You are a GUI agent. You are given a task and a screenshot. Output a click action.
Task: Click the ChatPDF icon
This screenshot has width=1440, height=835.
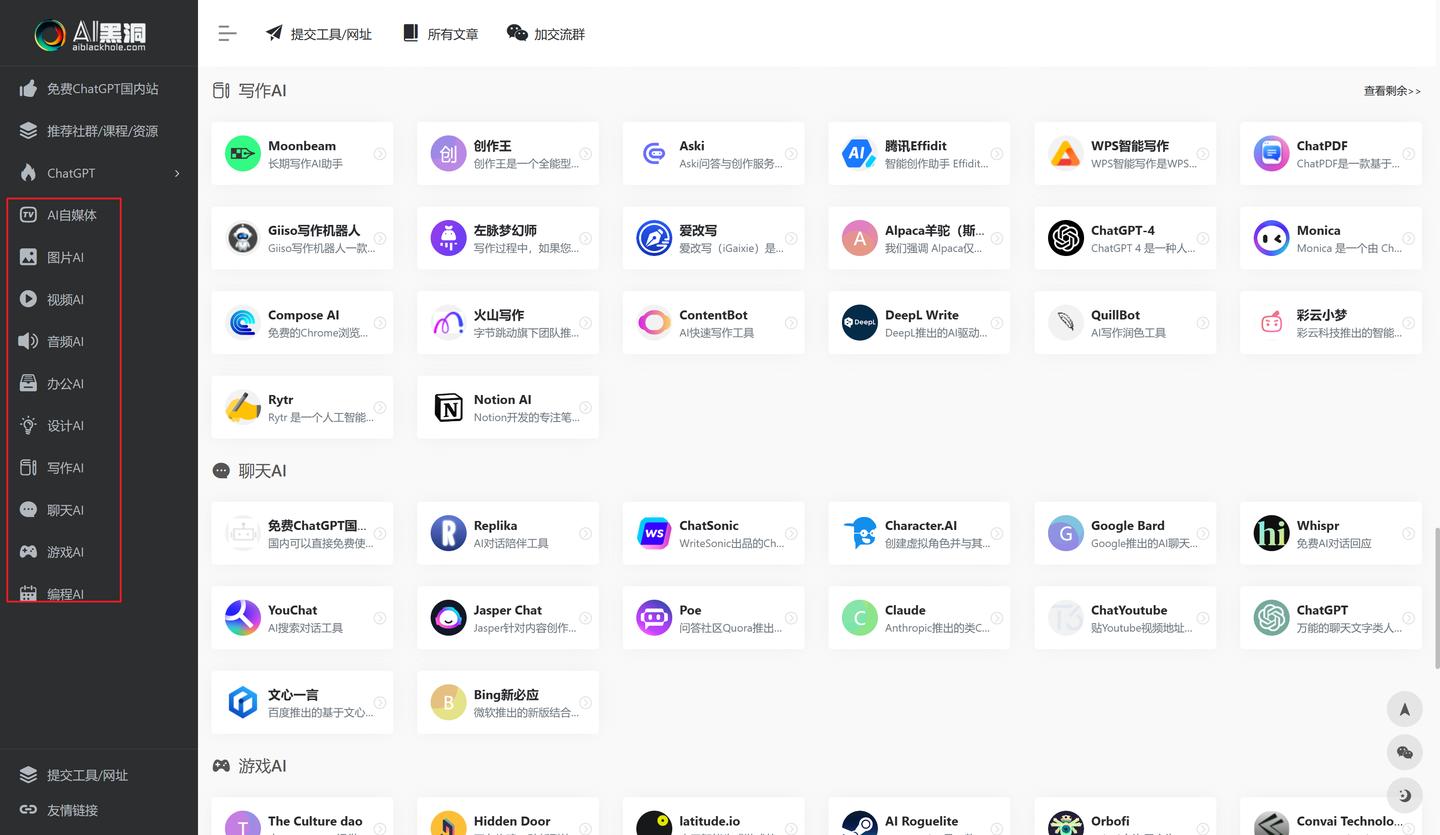pyautogui.click(x=1272, y=154)
